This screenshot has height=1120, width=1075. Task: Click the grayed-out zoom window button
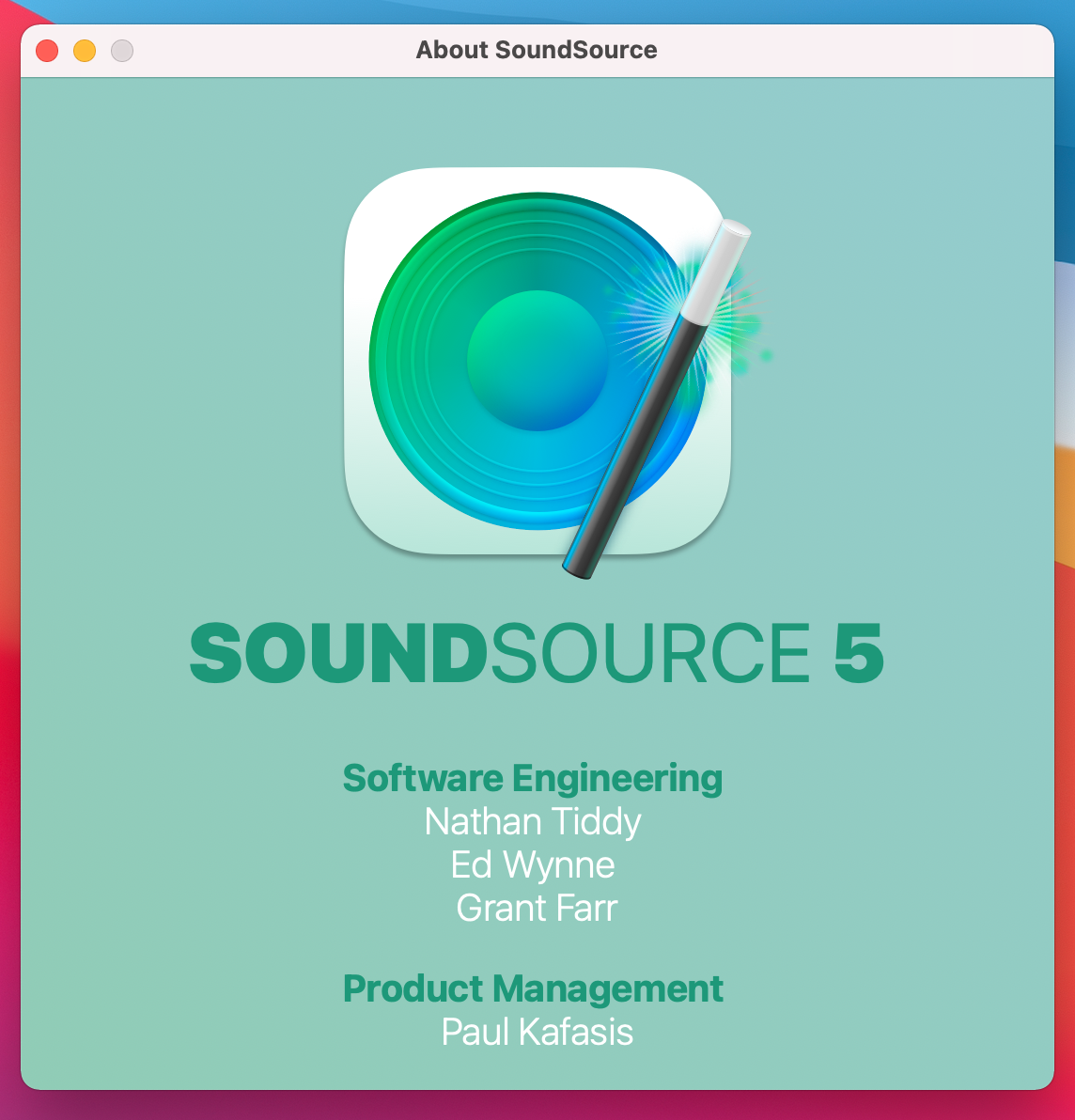coord(122,51)
